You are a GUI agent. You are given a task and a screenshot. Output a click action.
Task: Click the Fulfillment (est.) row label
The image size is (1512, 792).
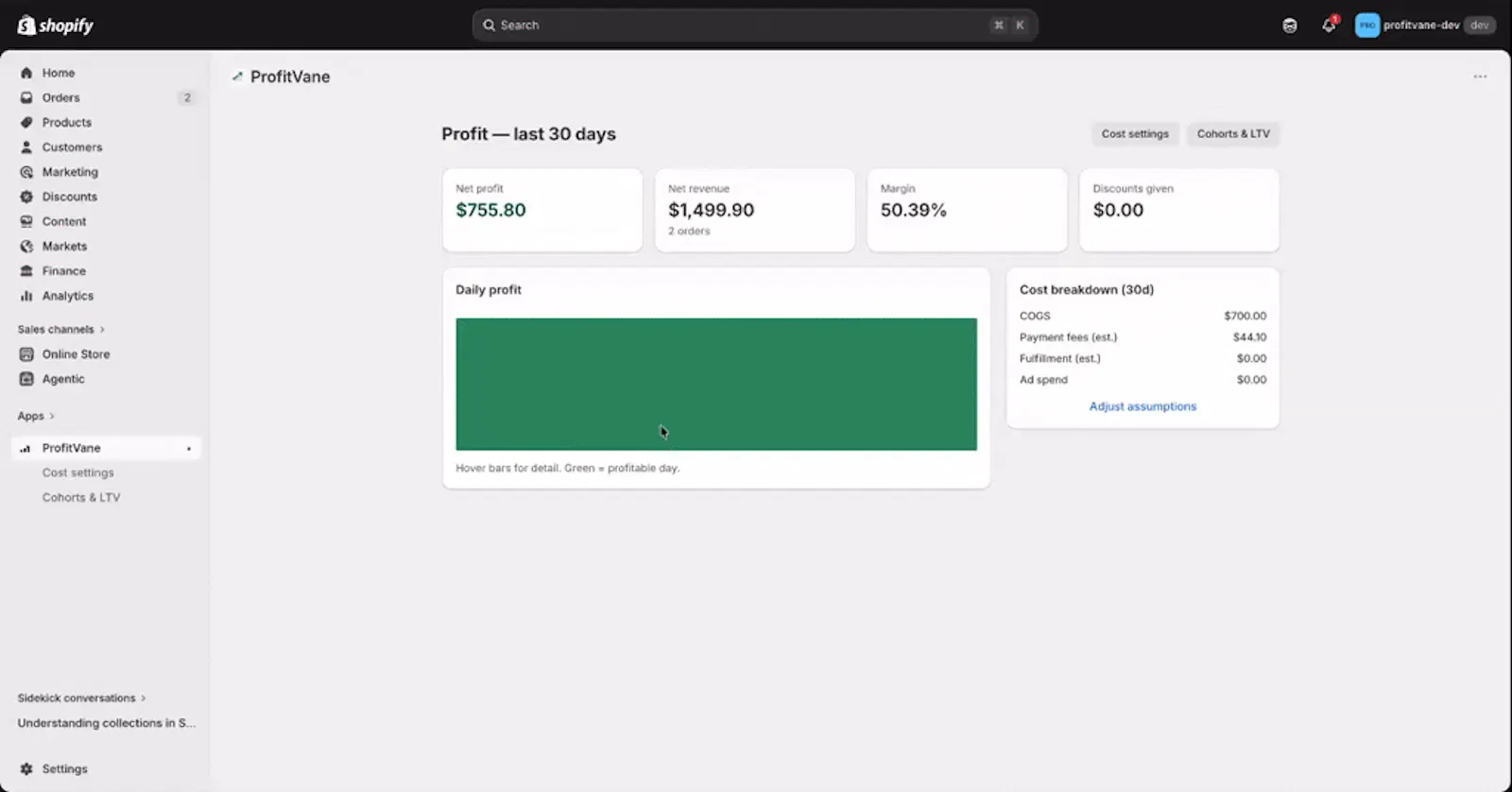click(1059, 358)
